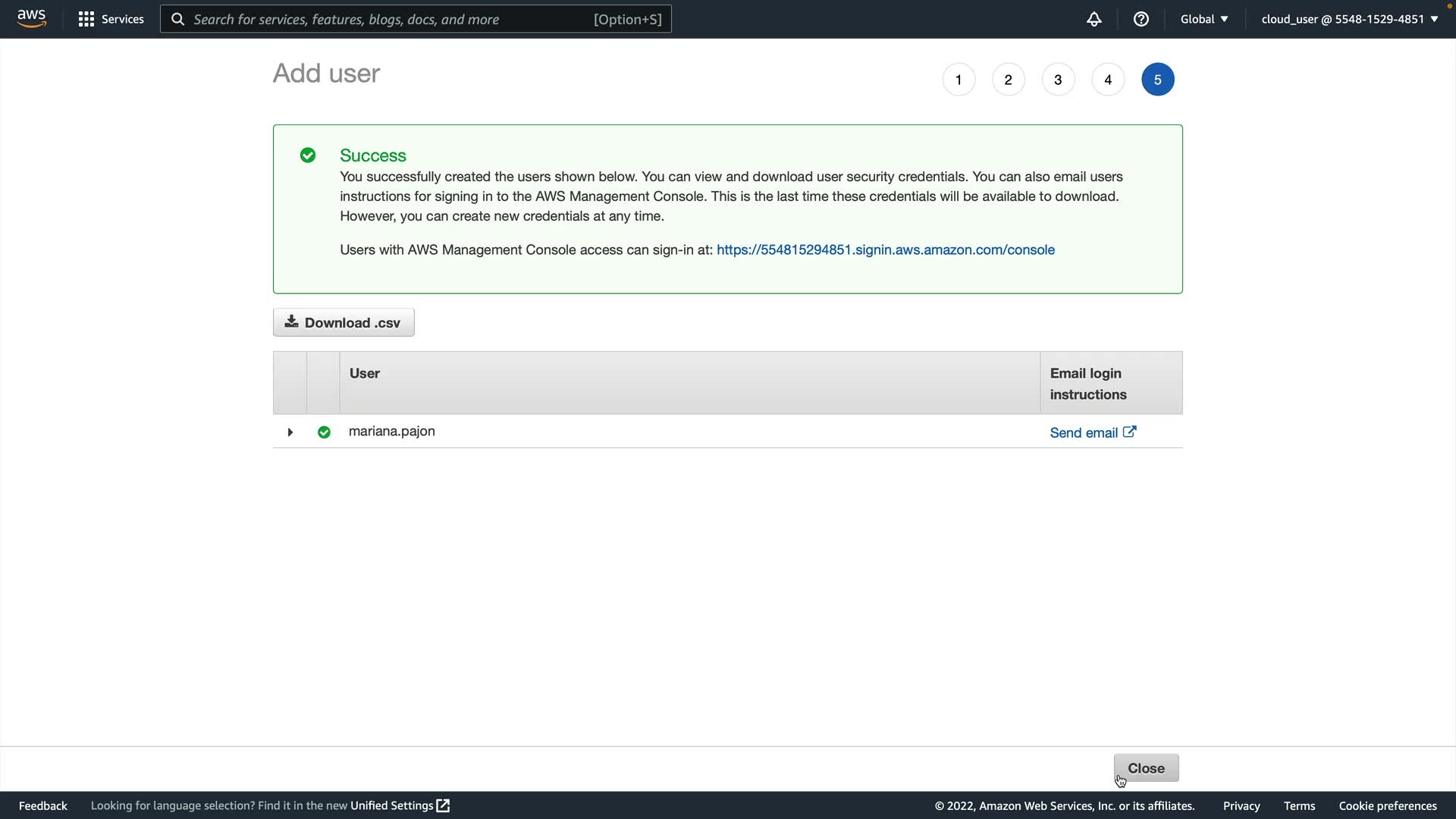
Task: Expand the mariana.pajon user row
Action: tap(290, 432)
